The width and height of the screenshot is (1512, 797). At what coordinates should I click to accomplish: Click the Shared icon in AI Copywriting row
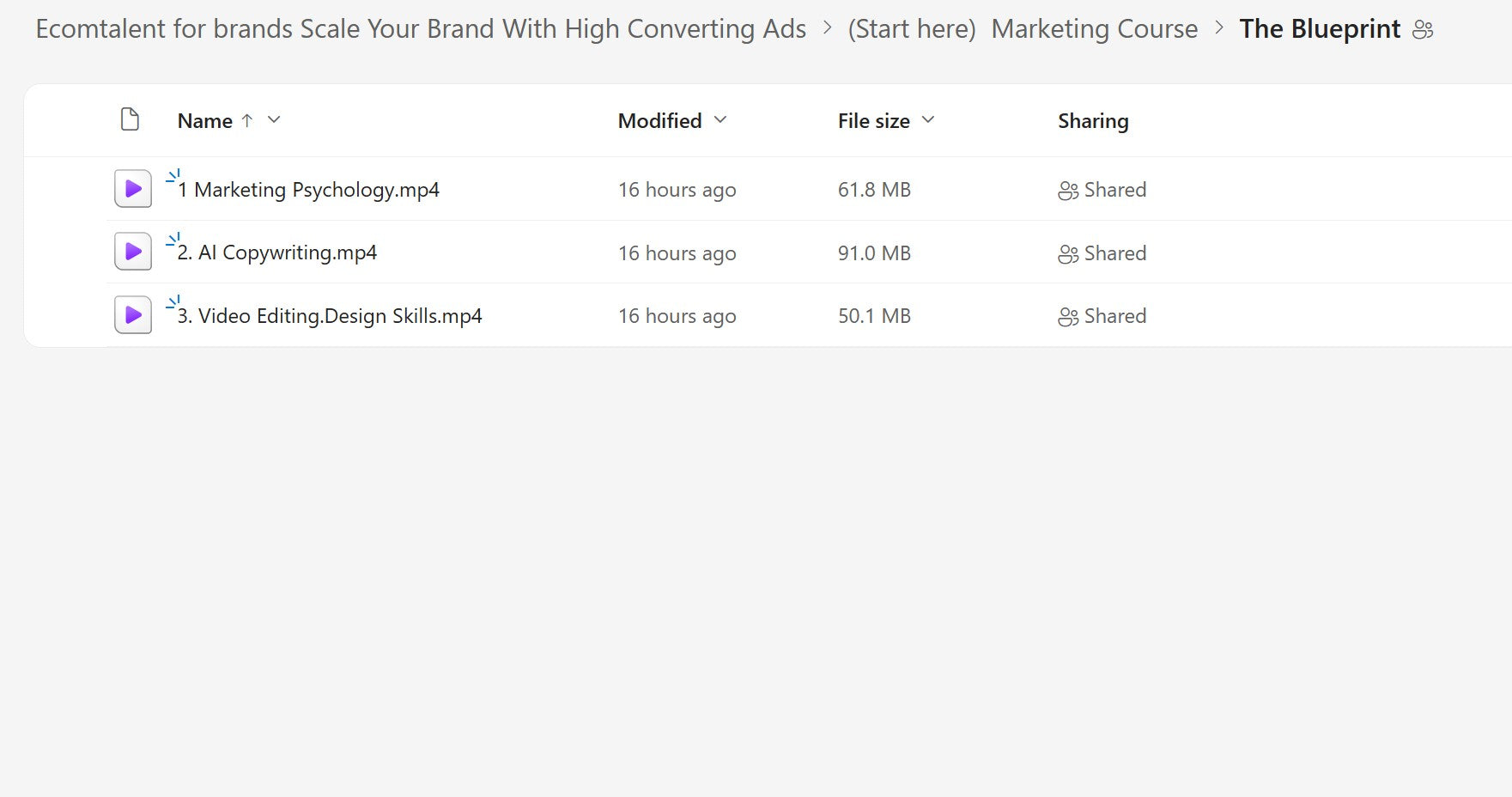[x=1068, y=254]
